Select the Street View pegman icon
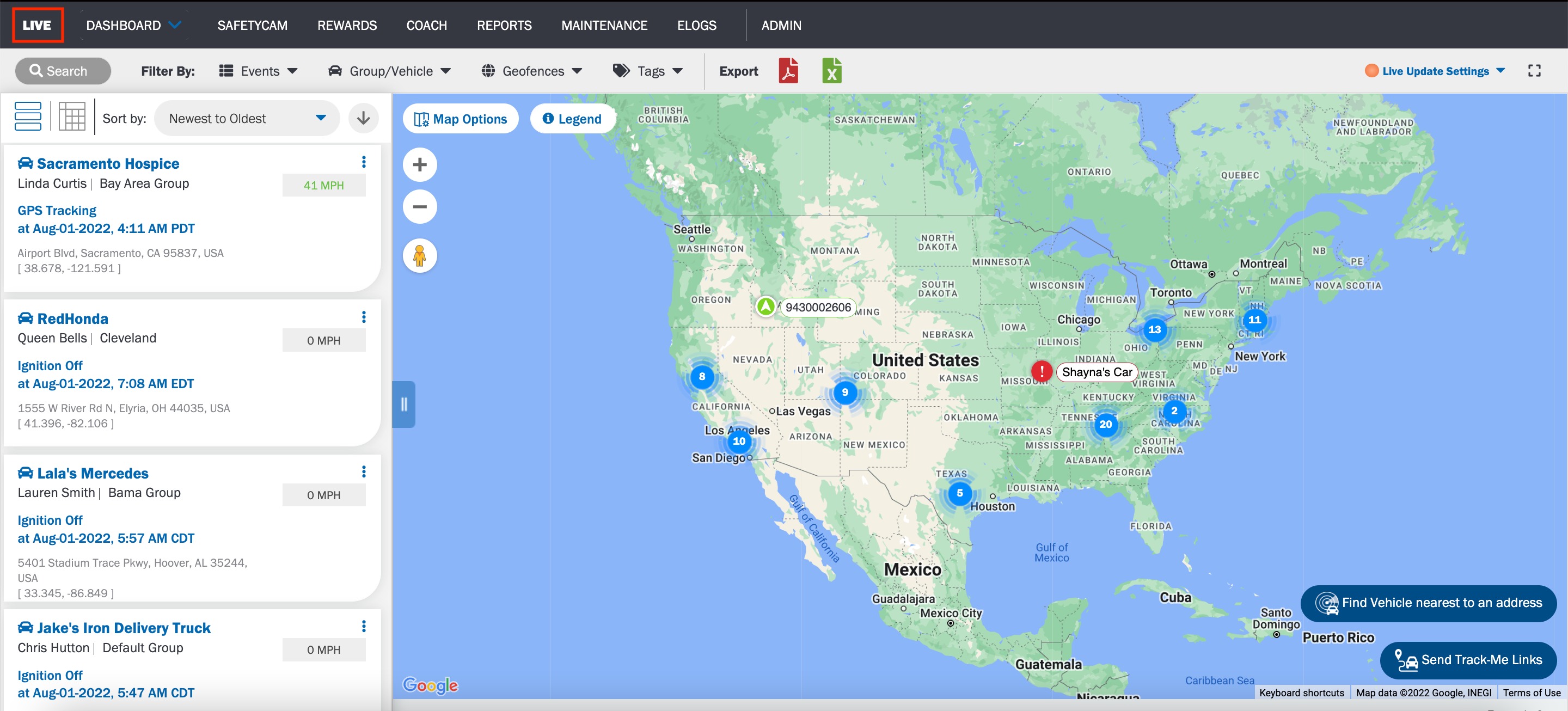 pyautogui.click(x=420, y=256)
